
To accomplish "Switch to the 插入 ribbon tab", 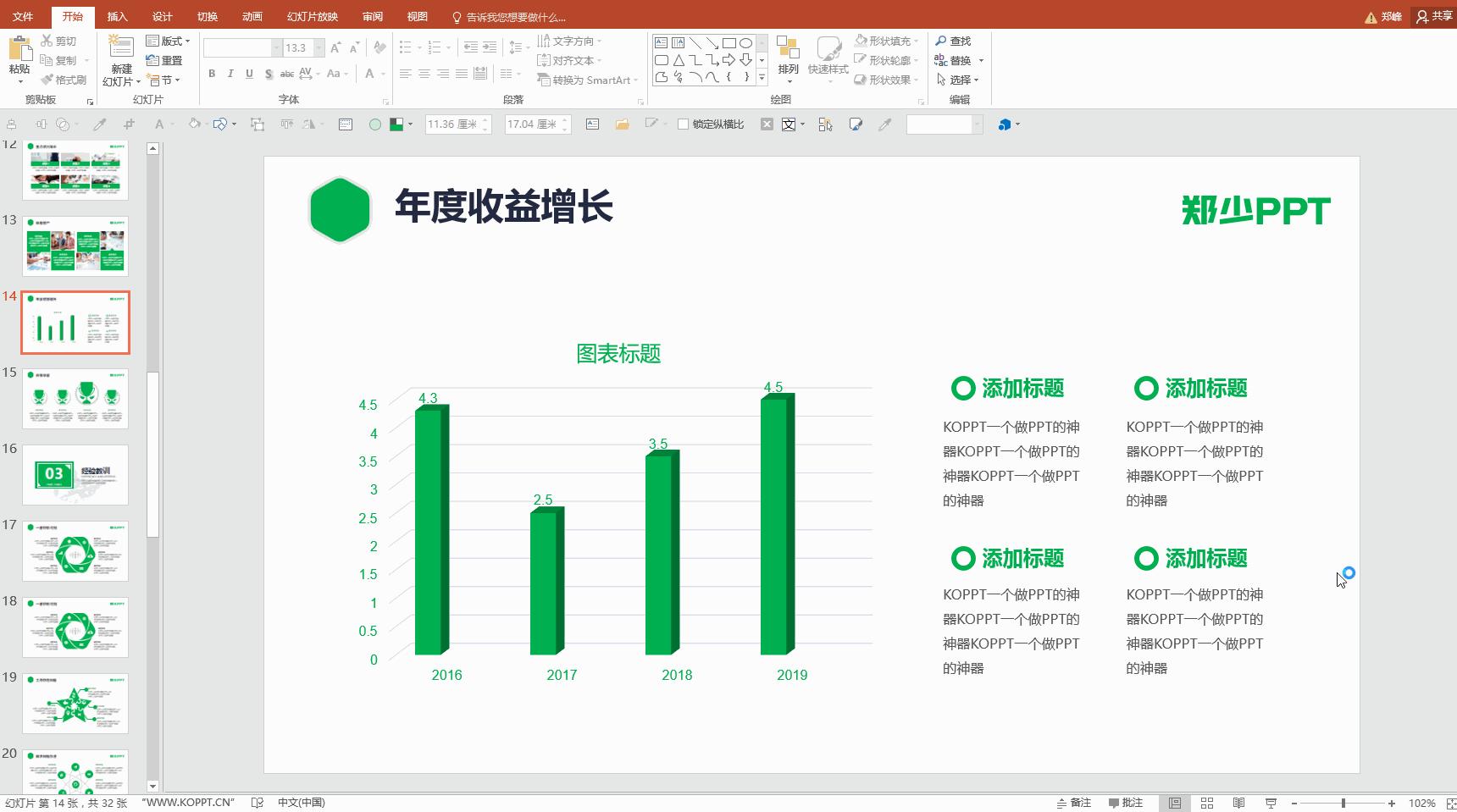I will click(x=117, y=15).
